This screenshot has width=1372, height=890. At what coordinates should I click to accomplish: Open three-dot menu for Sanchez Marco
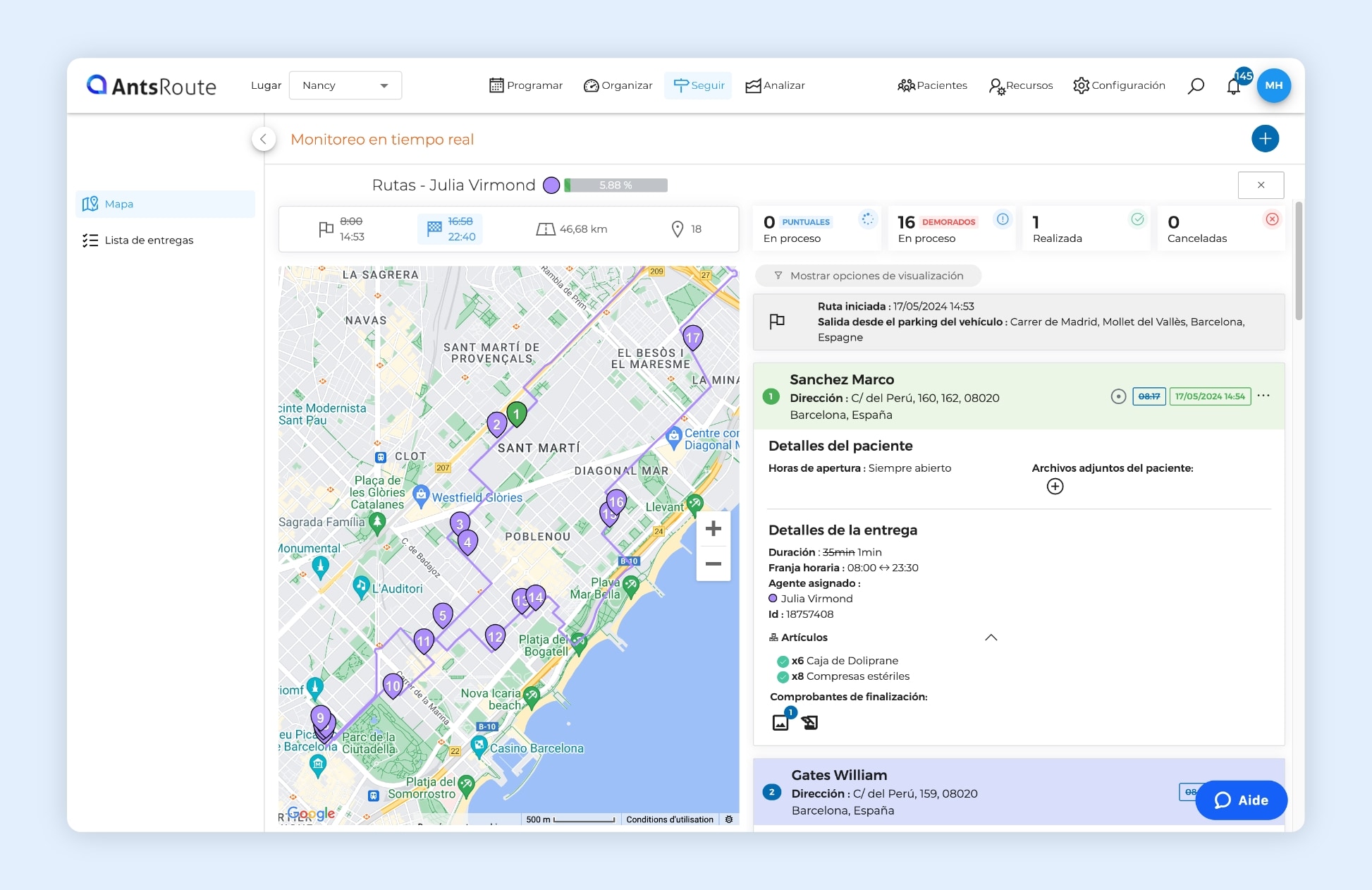(1263, 396)
